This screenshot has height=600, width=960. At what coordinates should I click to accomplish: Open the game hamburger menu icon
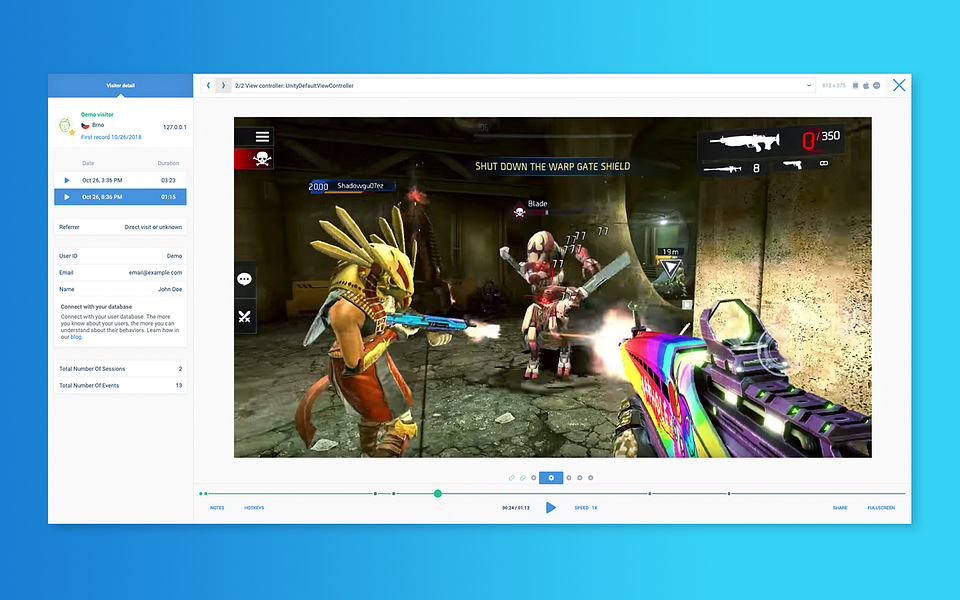pos(262,137)
